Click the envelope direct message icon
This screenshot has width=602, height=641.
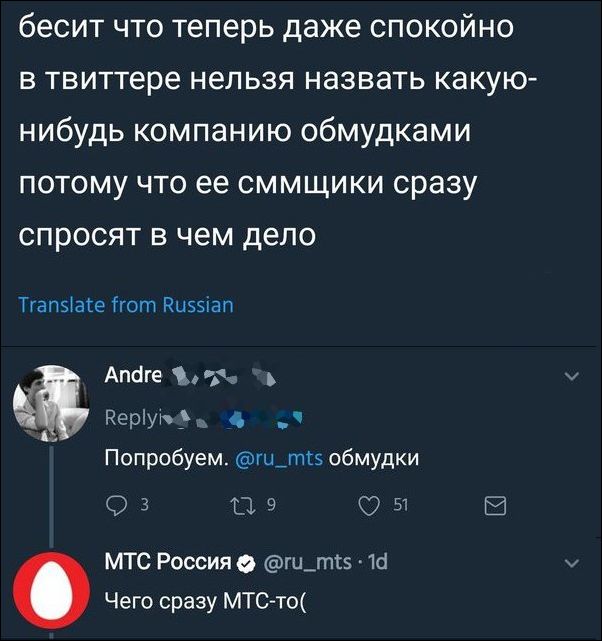495,508
